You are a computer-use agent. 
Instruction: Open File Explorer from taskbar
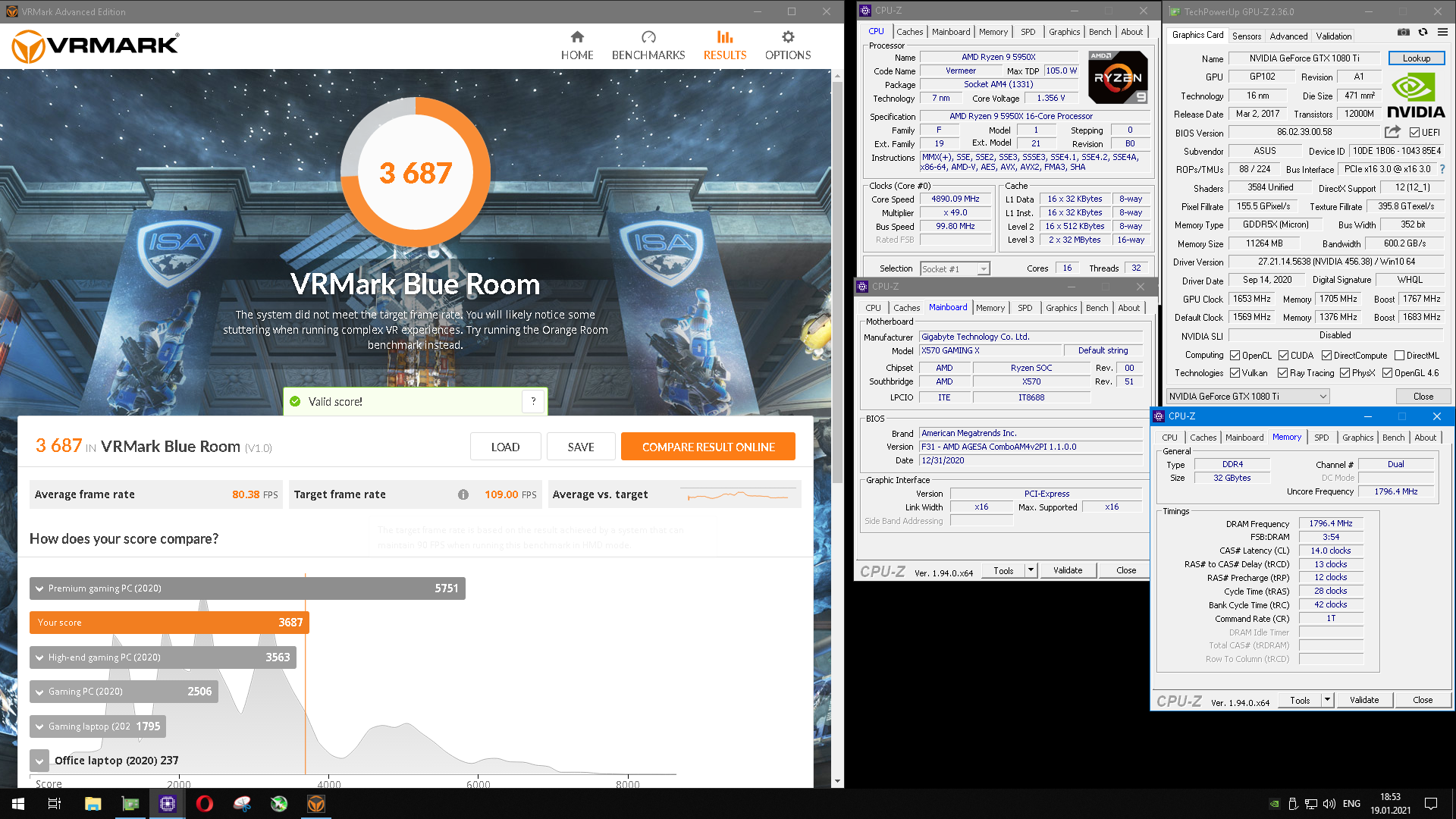93,804
